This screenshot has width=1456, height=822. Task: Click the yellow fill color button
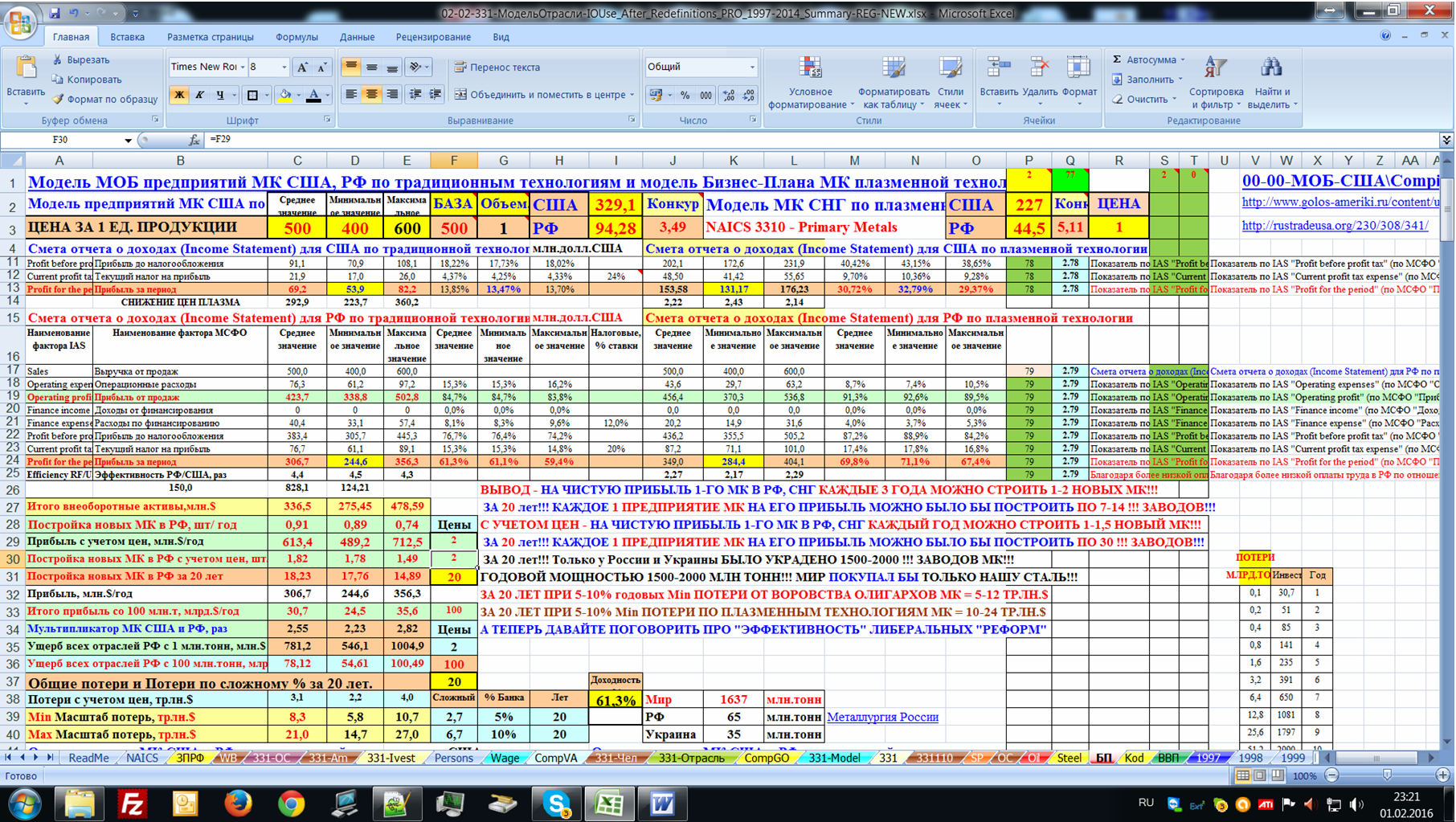pyautogui.click(x=284, y=95)
